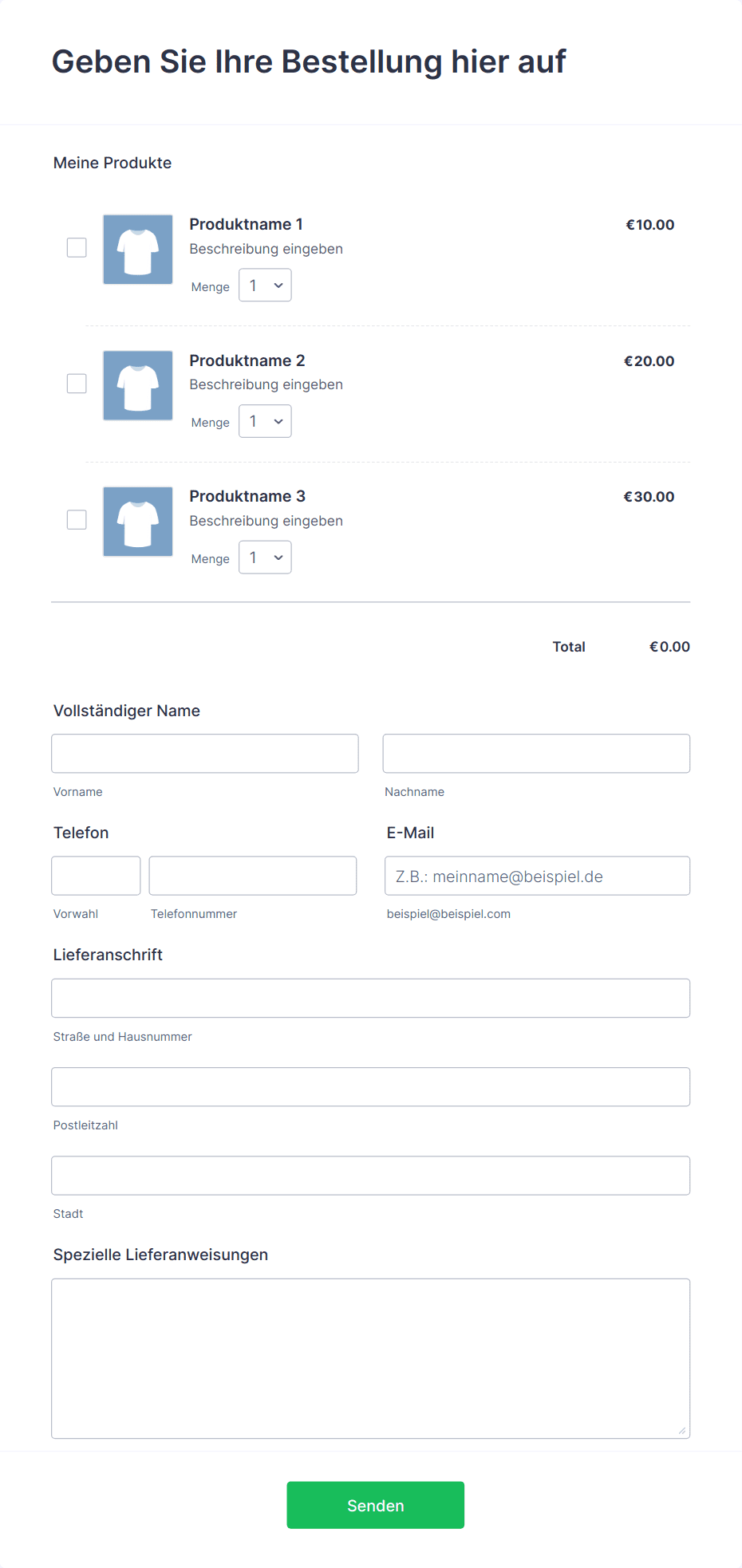Screen dimensions: 742x1568
Task: Expand the quantity dropdown for Produktname 2
Action: pyautogui.click(x=265, y=421)
